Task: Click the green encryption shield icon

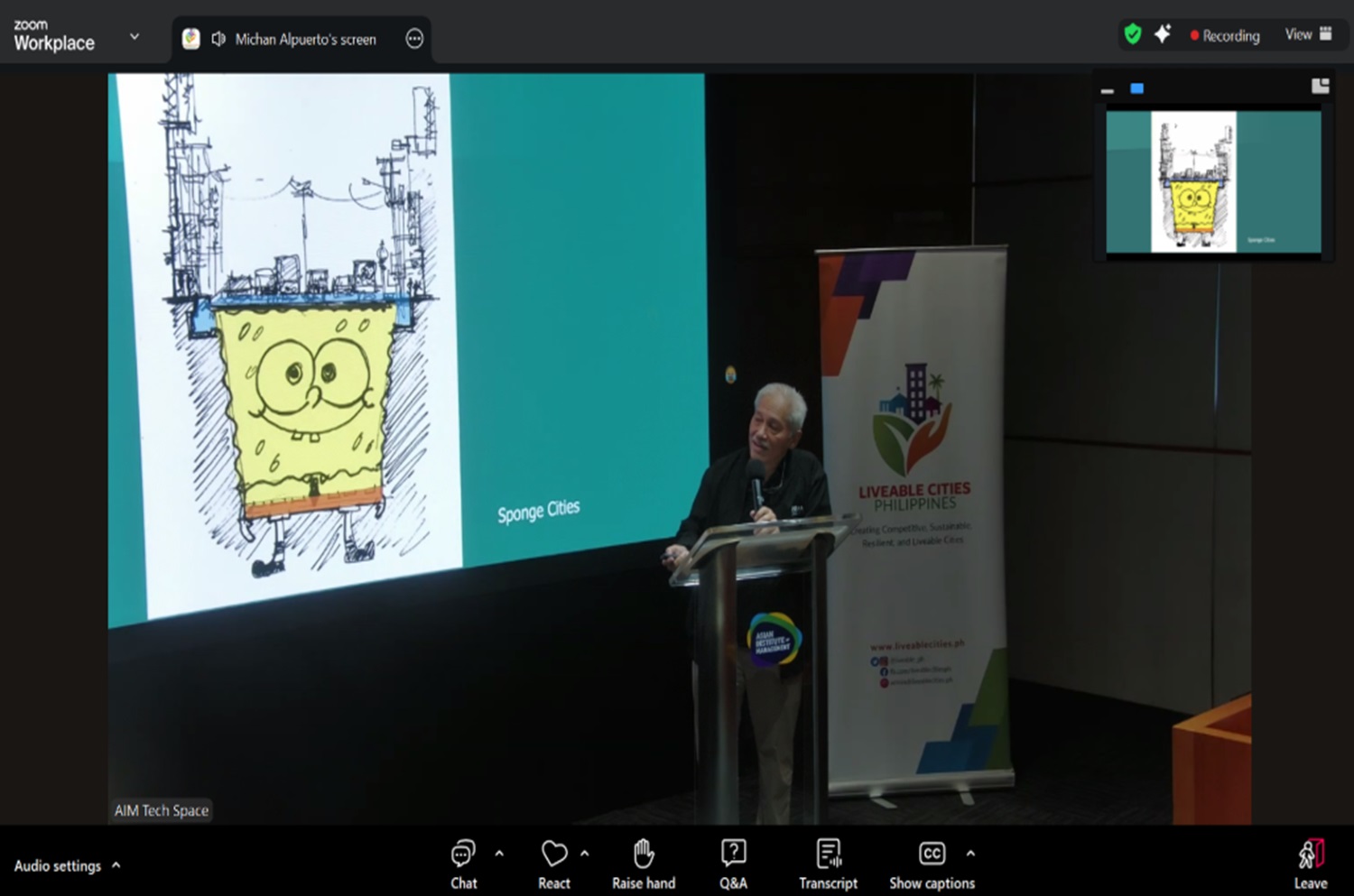Action: pos(1132,34)
